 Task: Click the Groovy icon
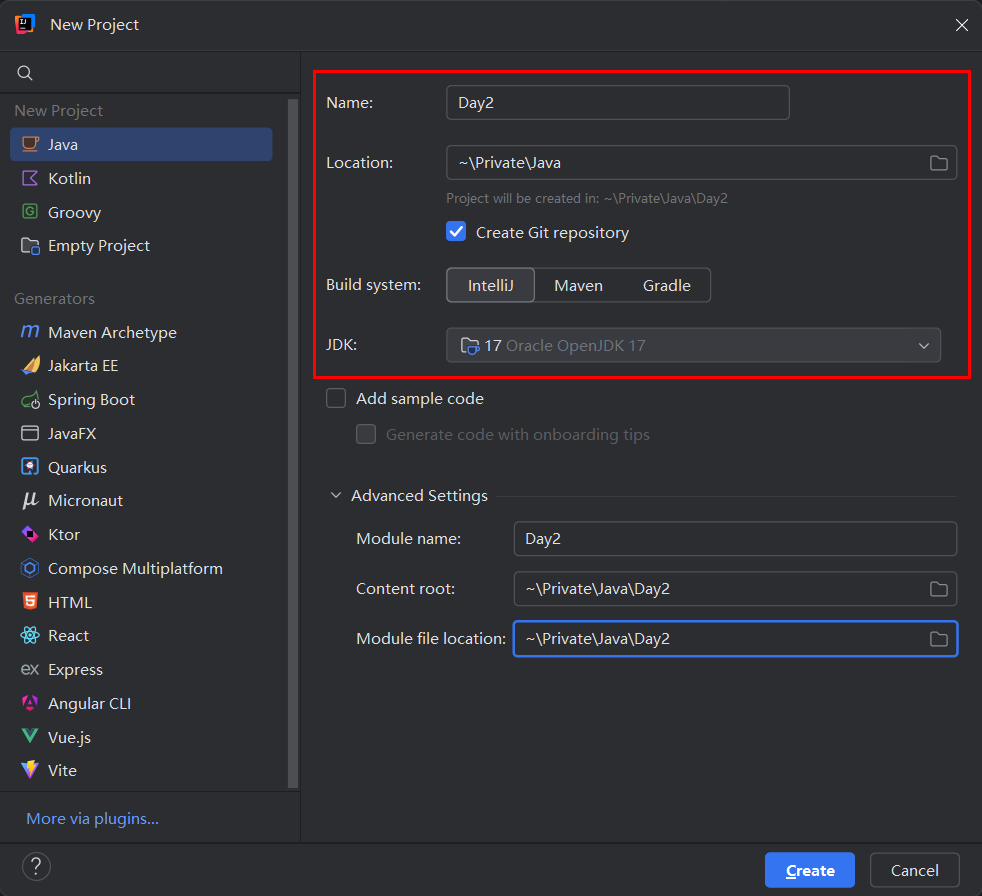30,212
